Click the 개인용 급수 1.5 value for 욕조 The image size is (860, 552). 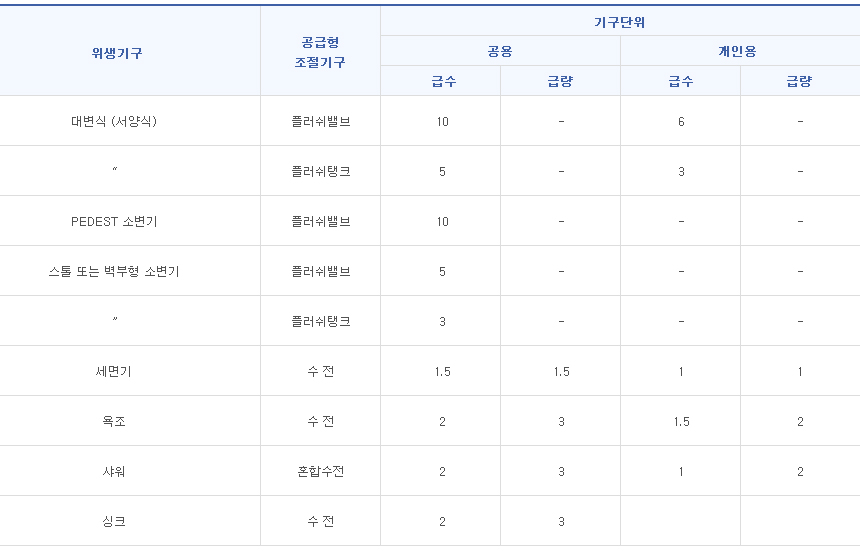(681, 422)
